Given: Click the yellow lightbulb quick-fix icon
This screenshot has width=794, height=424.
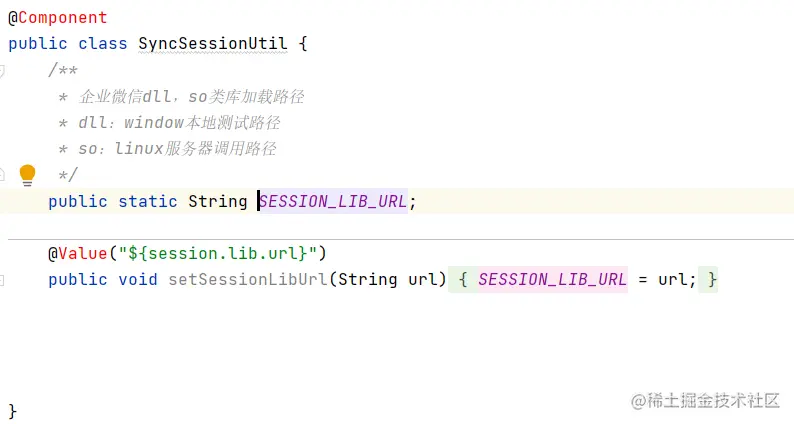Looking at the screenshot, I should (28, 174).
